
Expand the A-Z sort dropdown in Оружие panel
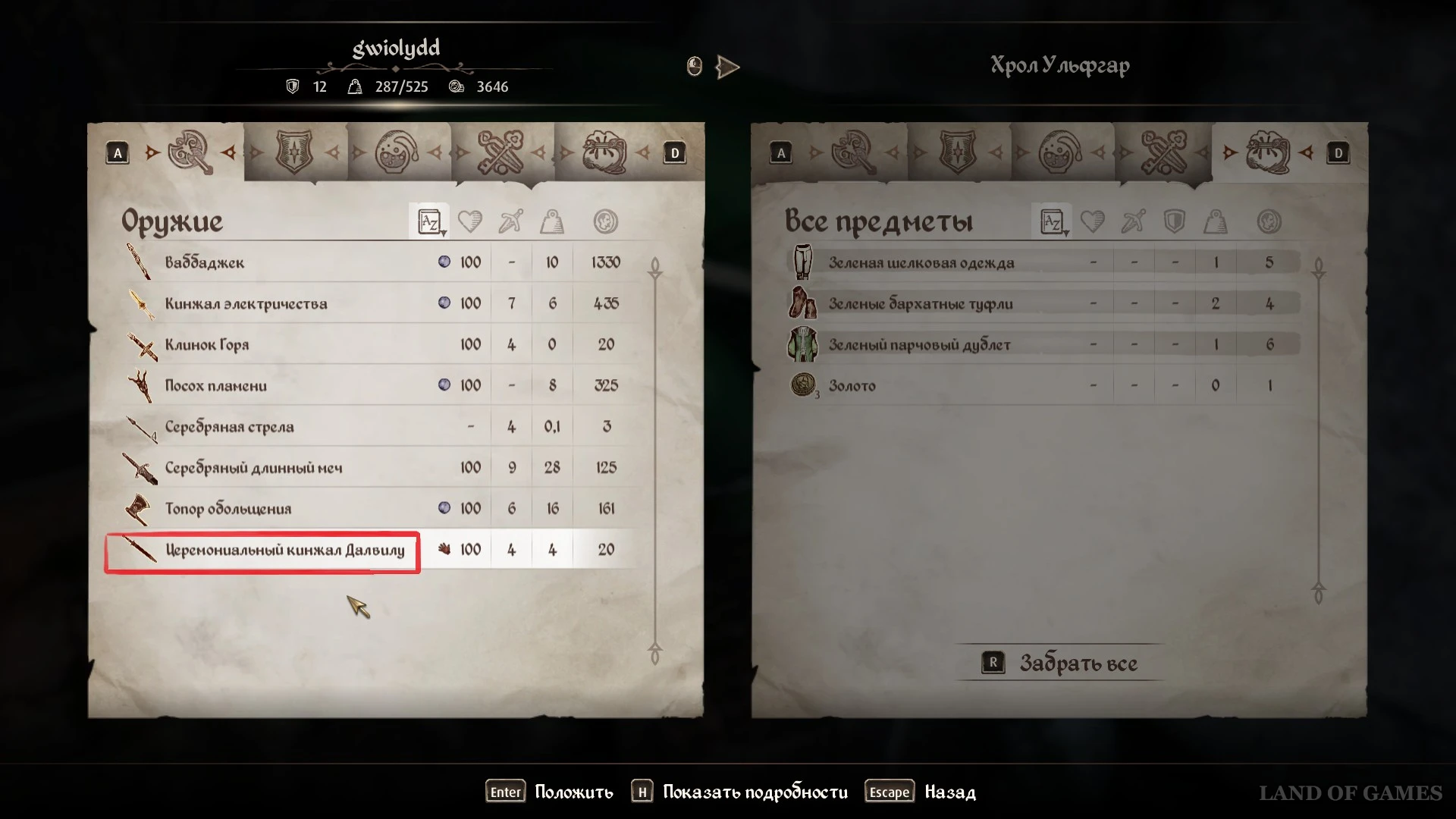coord(429,221)
